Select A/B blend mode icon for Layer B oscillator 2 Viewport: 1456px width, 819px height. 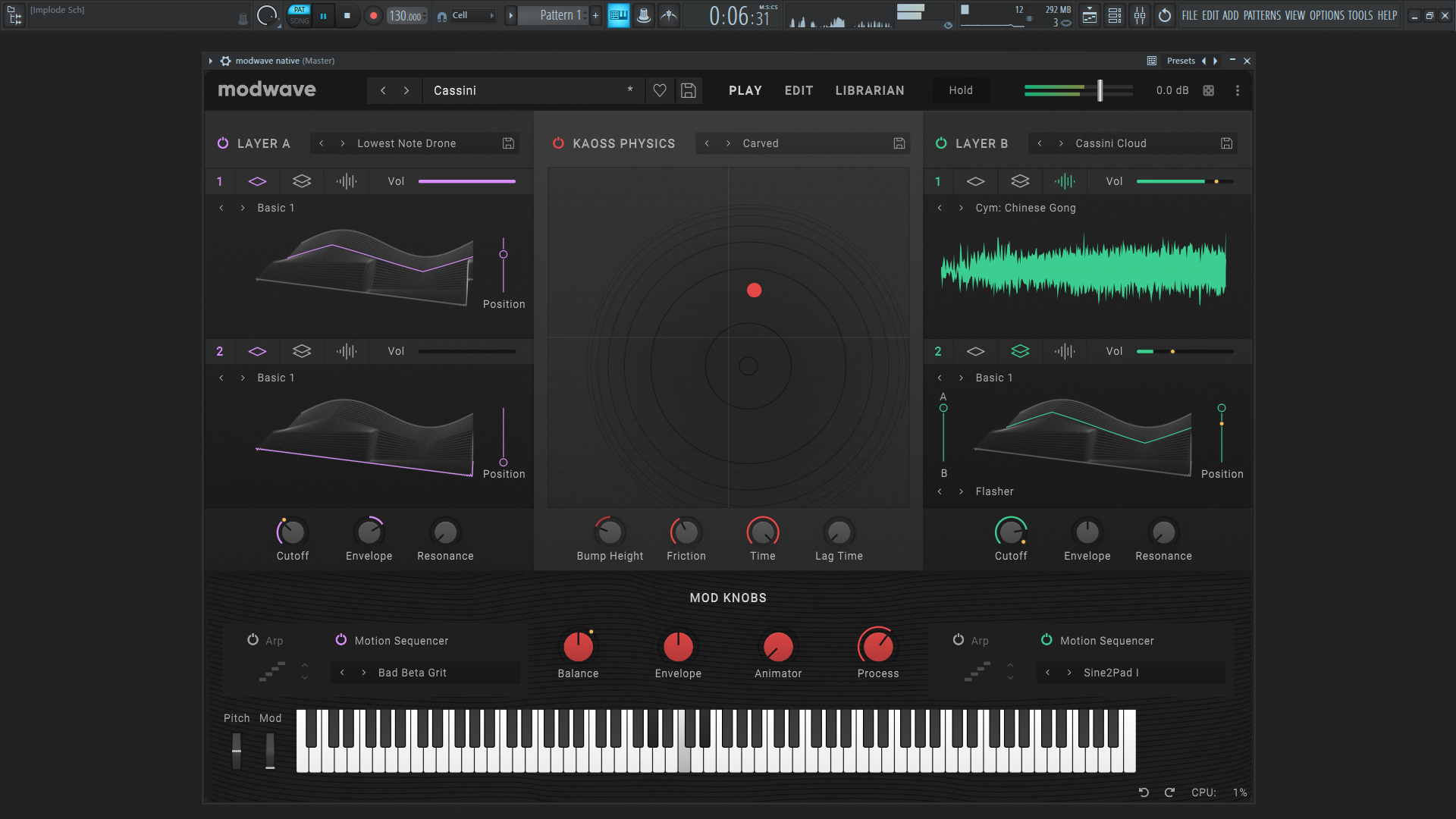coord(1020,351)
